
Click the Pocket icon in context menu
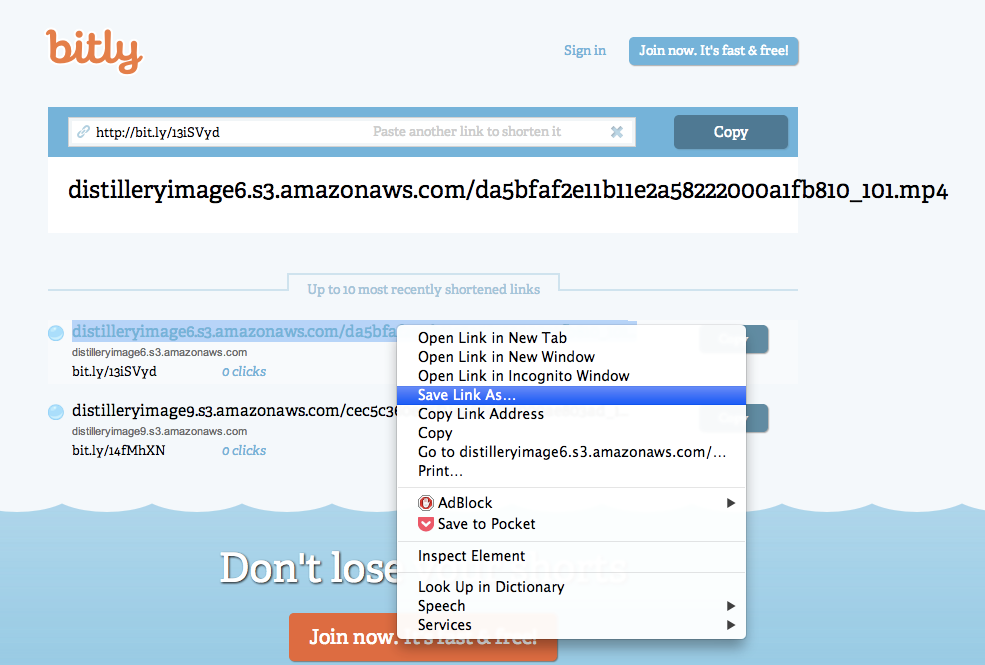click(x=426, y=524)
